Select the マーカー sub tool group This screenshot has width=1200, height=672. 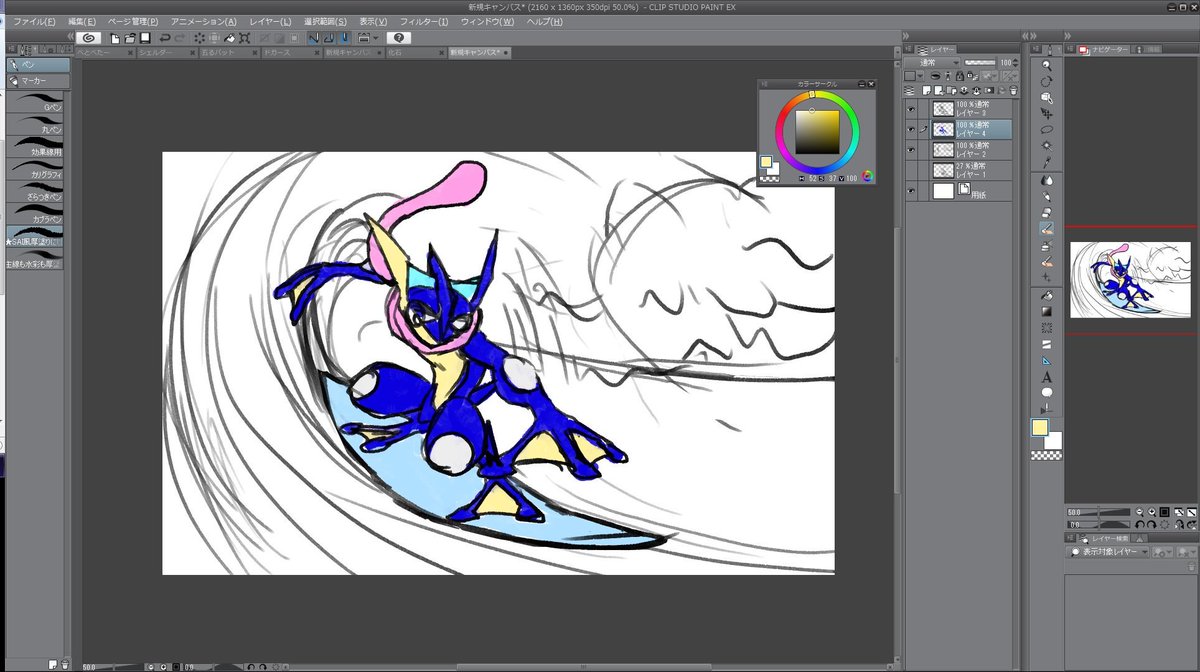pyautogui.click(x=38, y=79)
